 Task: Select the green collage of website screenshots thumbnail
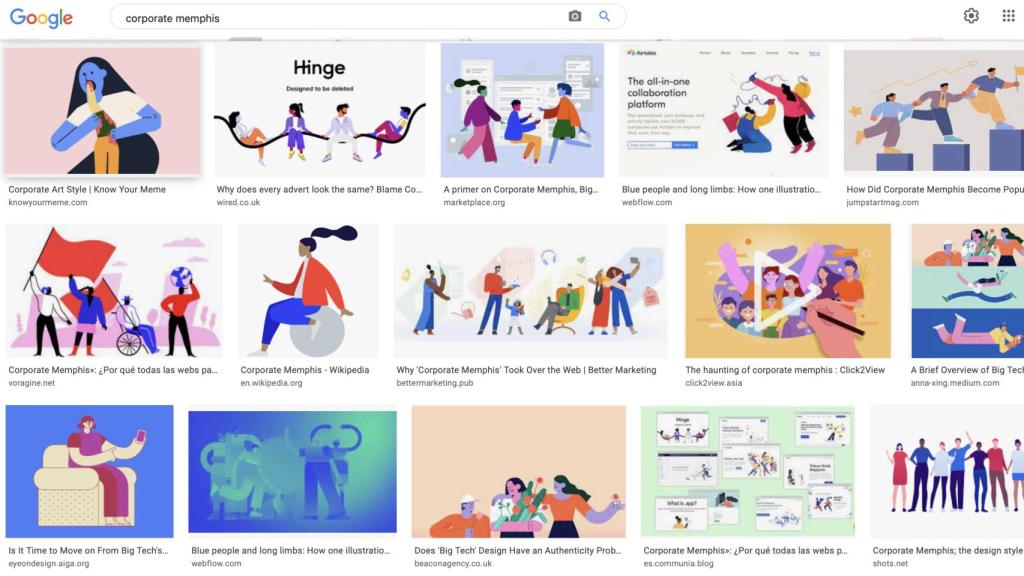(x=748, y=472)
